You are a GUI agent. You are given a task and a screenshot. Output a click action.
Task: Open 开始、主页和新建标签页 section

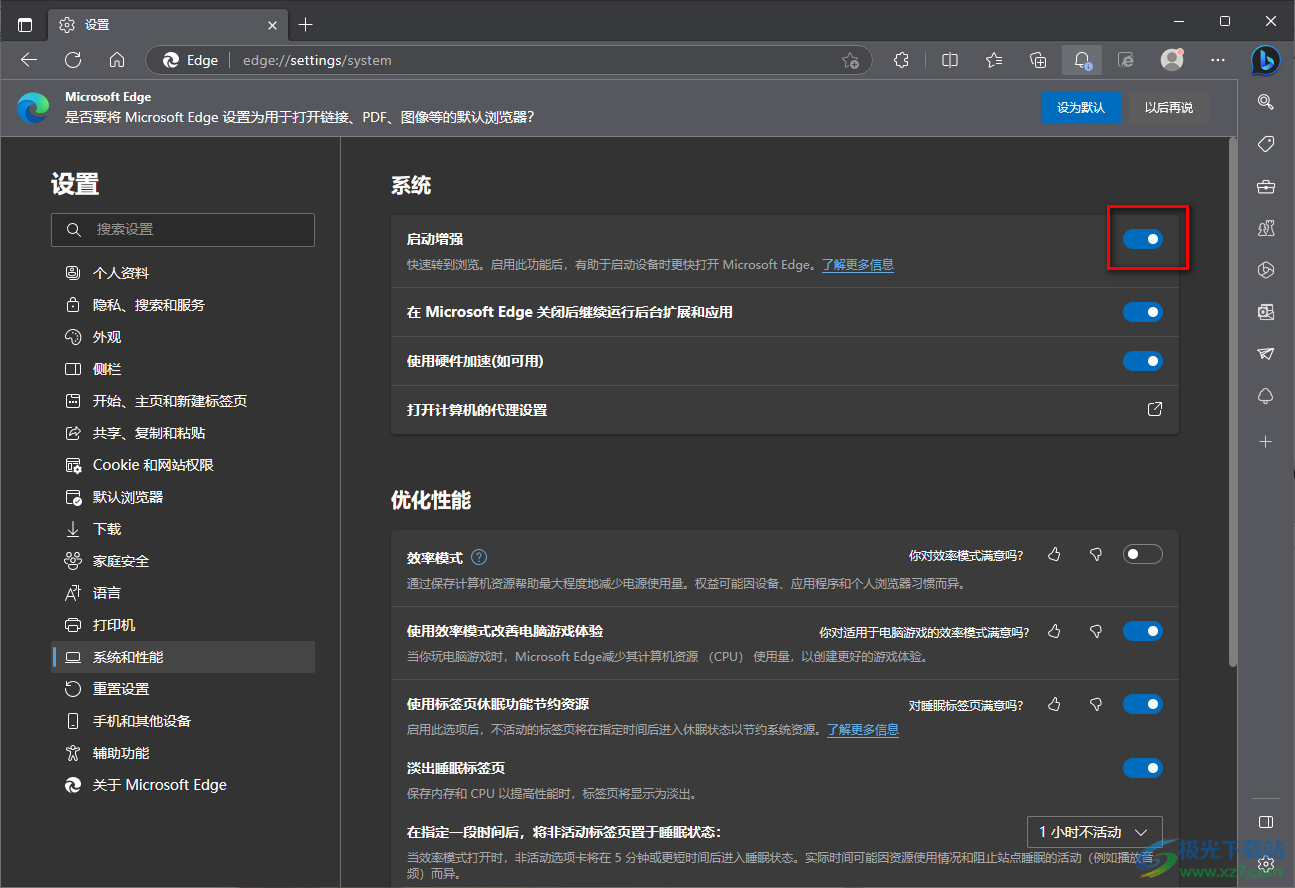(x=183, y=401)
